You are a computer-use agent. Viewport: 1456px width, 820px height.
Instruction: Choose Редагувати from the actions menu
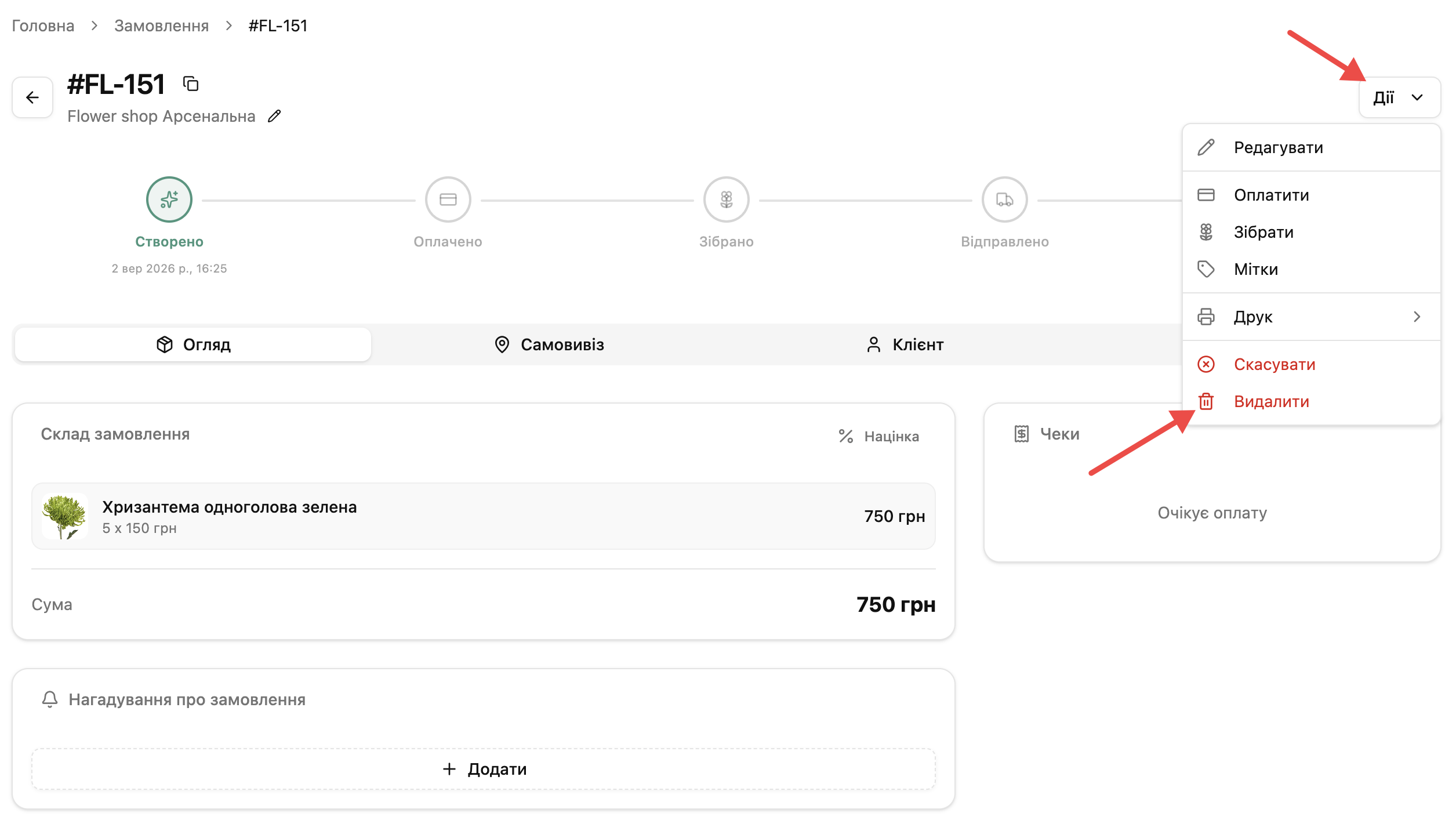(x=1312, y=147)
